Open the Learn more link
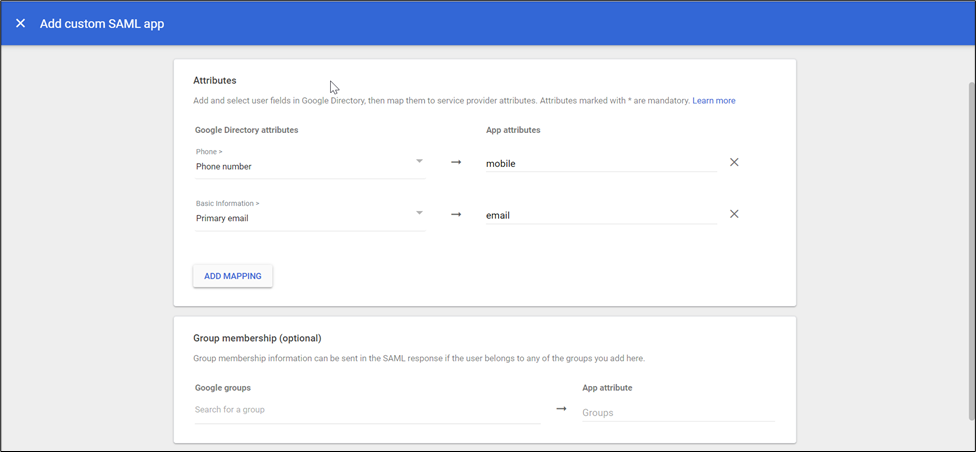976x452 pixels. 713,101
